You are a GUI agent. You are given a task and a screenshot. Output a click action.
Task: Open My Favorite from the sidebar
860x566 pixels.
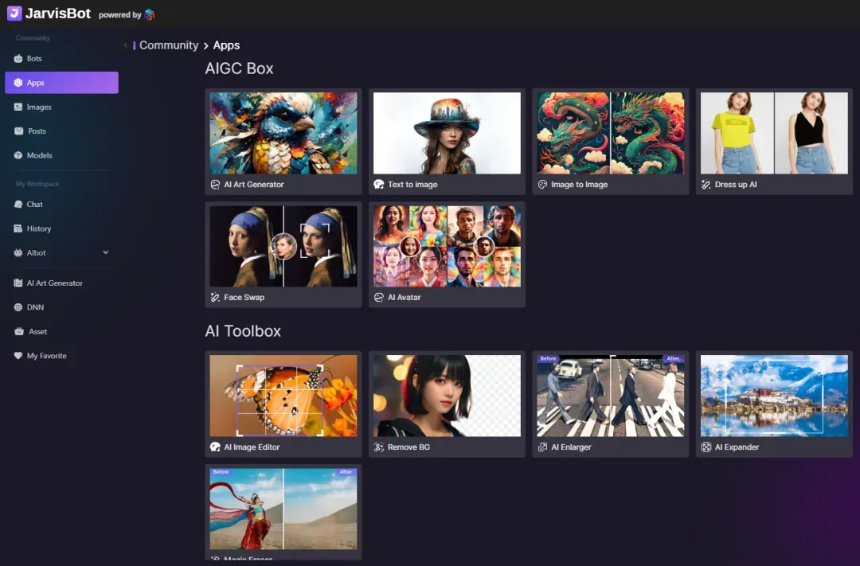[61, 355]
